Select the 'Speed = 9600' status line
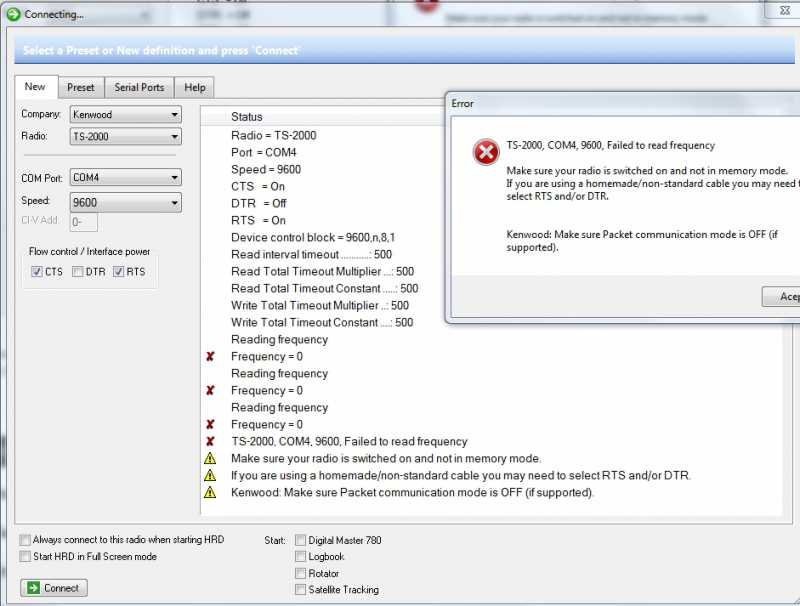The width and height of the screenshot is (800, 606). pyautogui.click(x=266, y=169)
